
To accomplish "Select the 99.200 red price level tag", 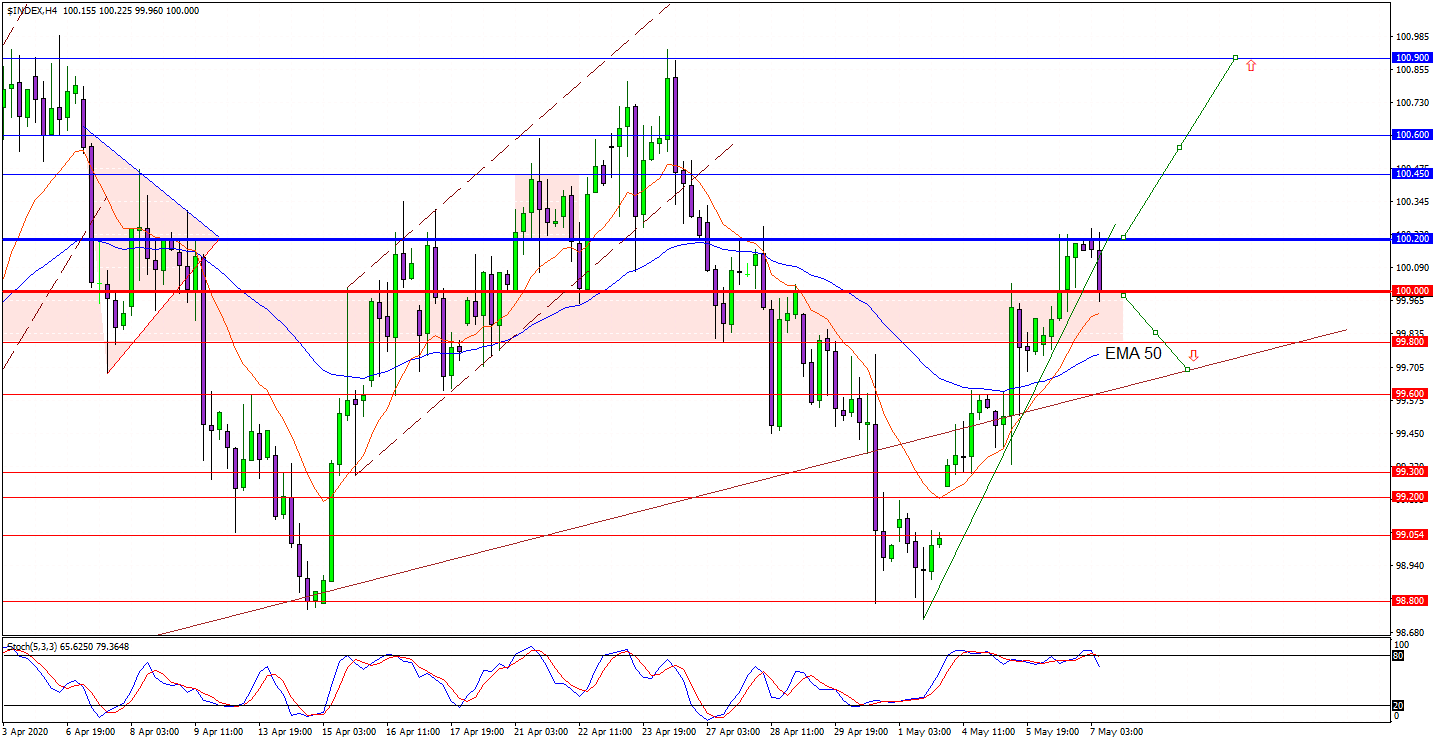I will 1410,497.
